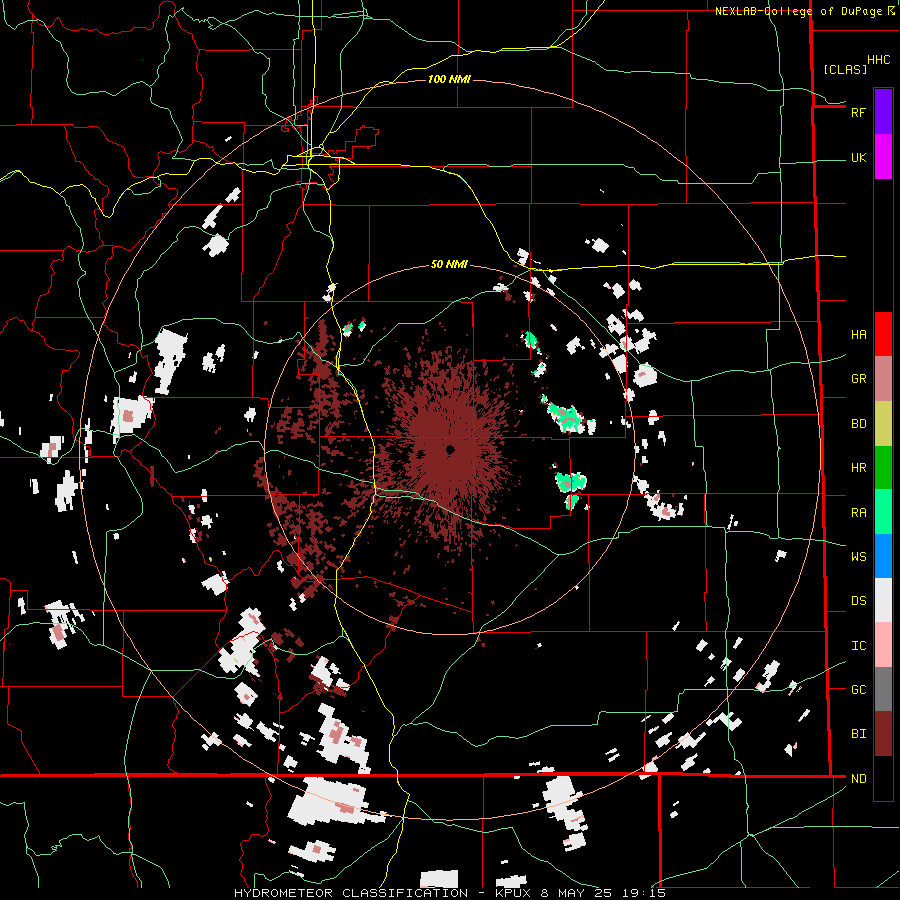Image resolution: width=900 pixels, height=900 pixels.
Task: Click the DS white legend swatch
Action: coord(883,600)
